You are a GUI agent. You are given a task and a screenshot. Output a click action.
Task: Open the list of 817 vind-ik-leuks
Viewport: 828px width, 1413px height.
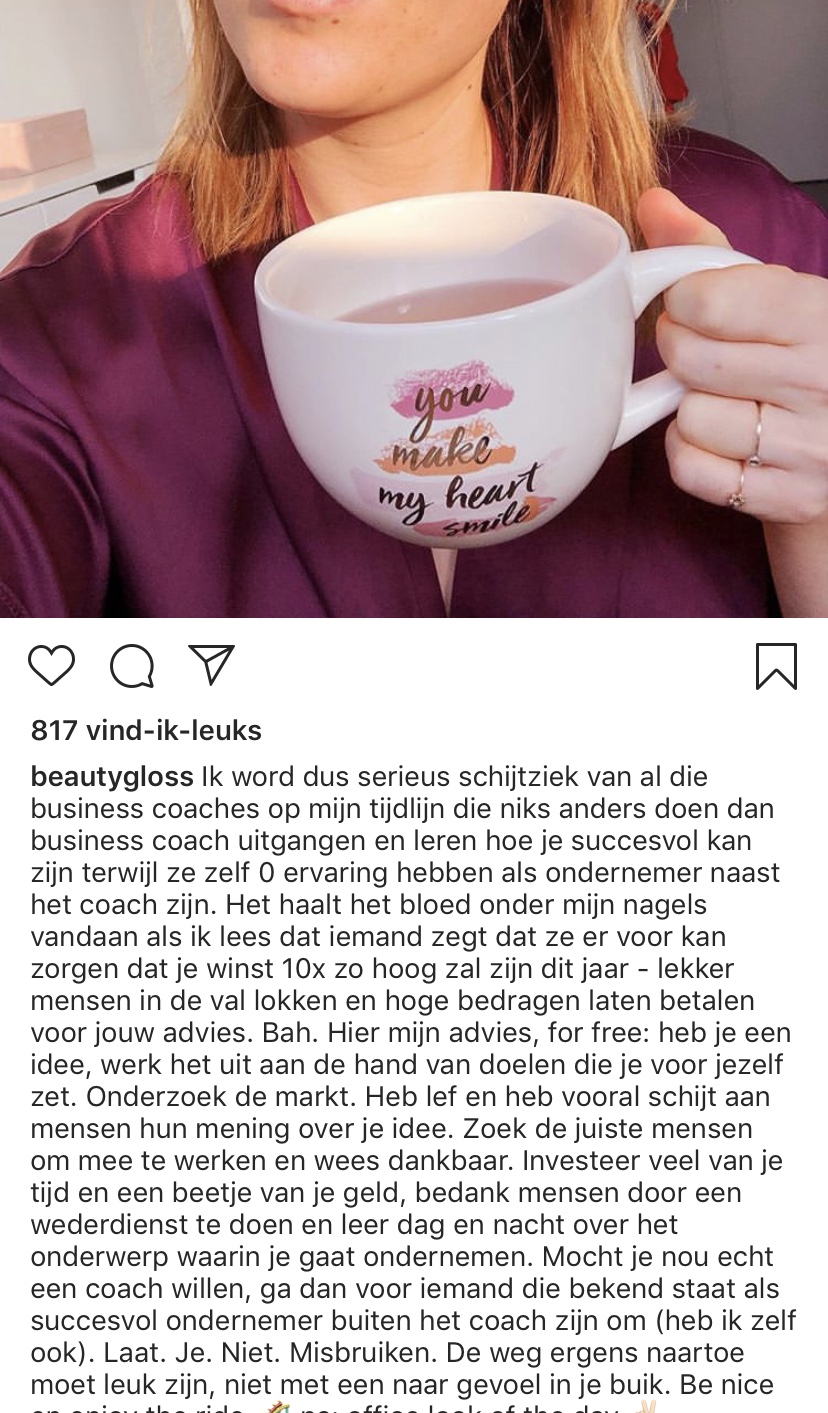[146, 731]
